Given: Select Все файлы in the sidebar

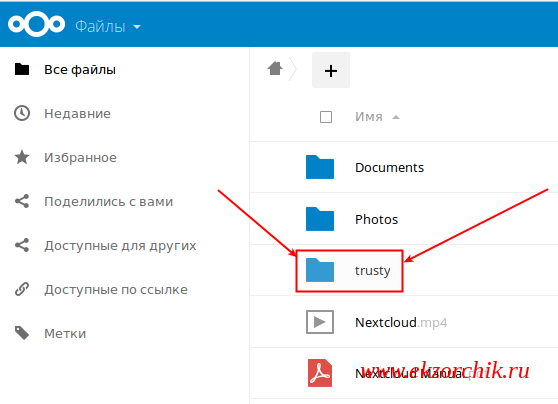Looking at the screenshot, I should (80, 70).
